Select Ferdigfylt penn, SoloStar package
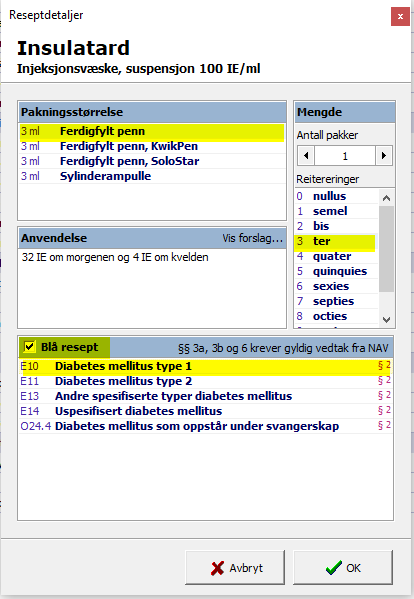Viewport: 414px width, 599px height. [x=152, y=161]
